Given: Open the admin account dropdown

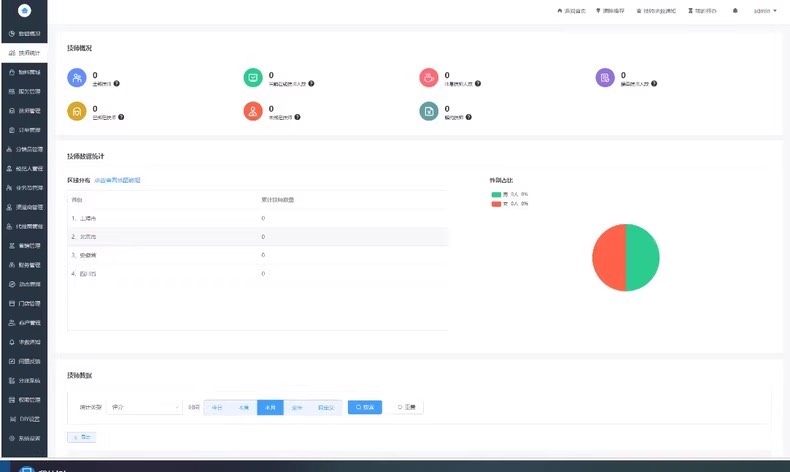Looking at the screenshot, I should (765, 11).
